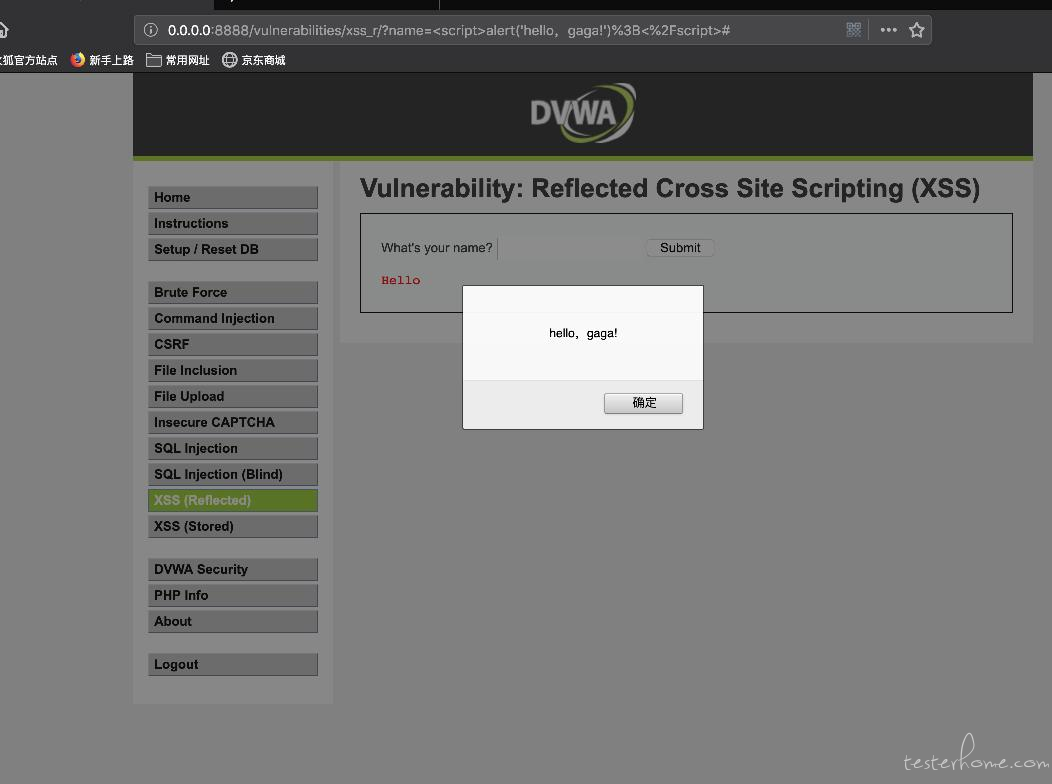Screen dimensions: 1052x784
Task: Click the 确定 button in alert dialog
Action: [x=643, y=403]
